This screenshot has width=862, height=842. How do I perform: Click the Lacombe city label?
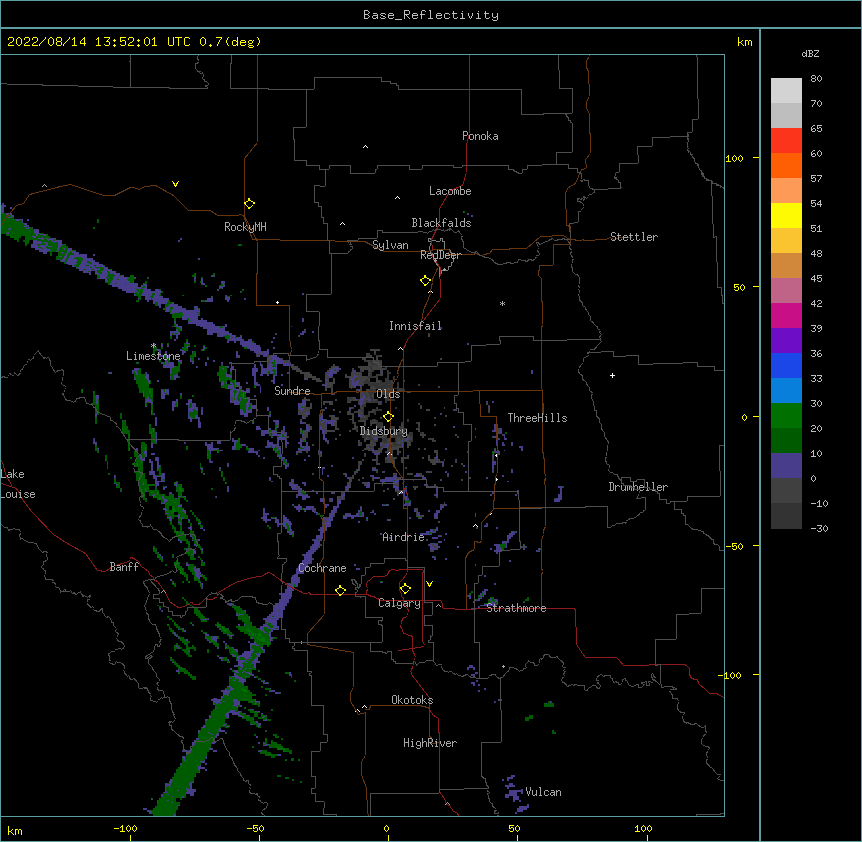click(x=450, y=191)
